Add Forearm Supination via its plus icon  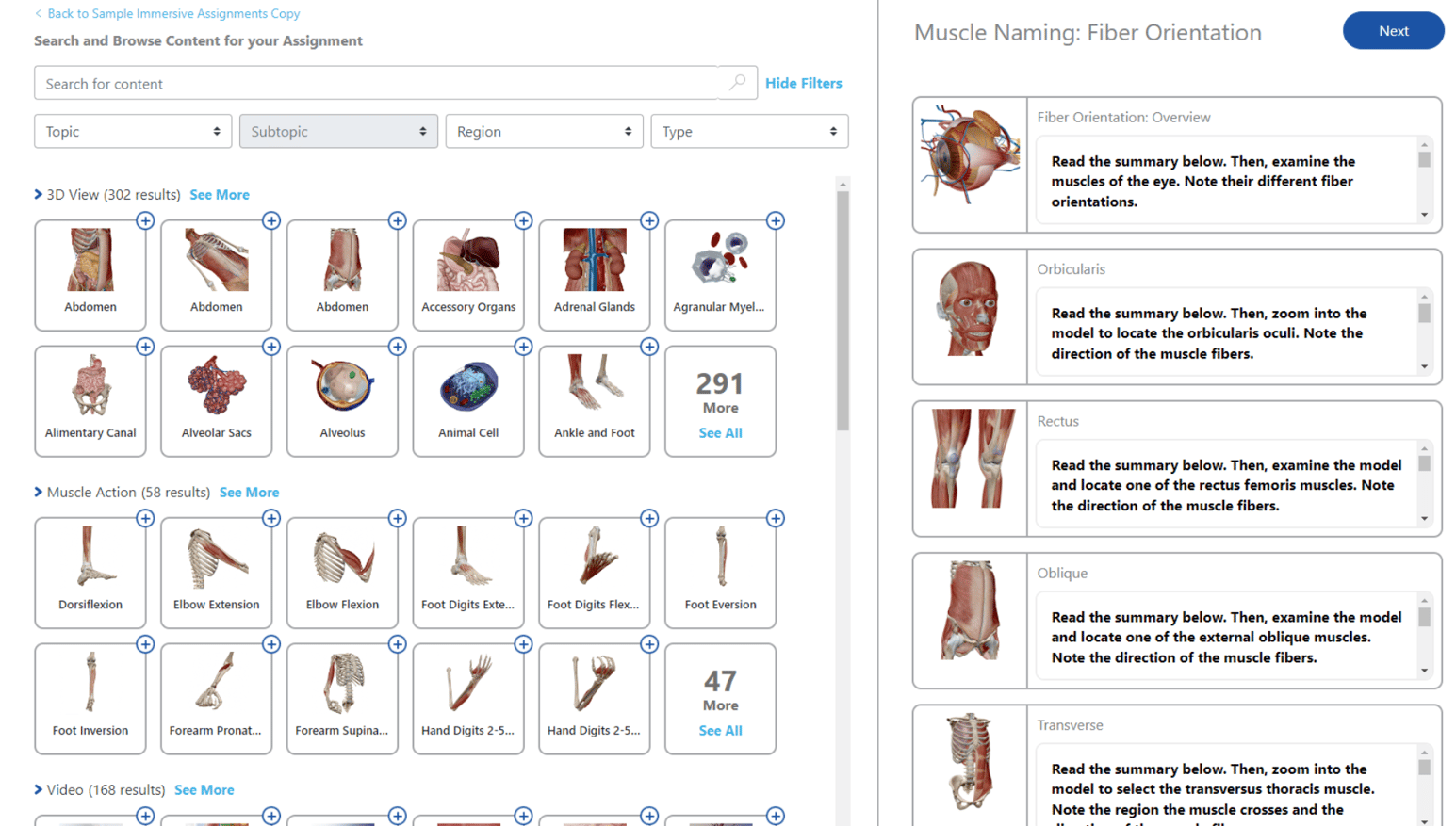point(397,644)
